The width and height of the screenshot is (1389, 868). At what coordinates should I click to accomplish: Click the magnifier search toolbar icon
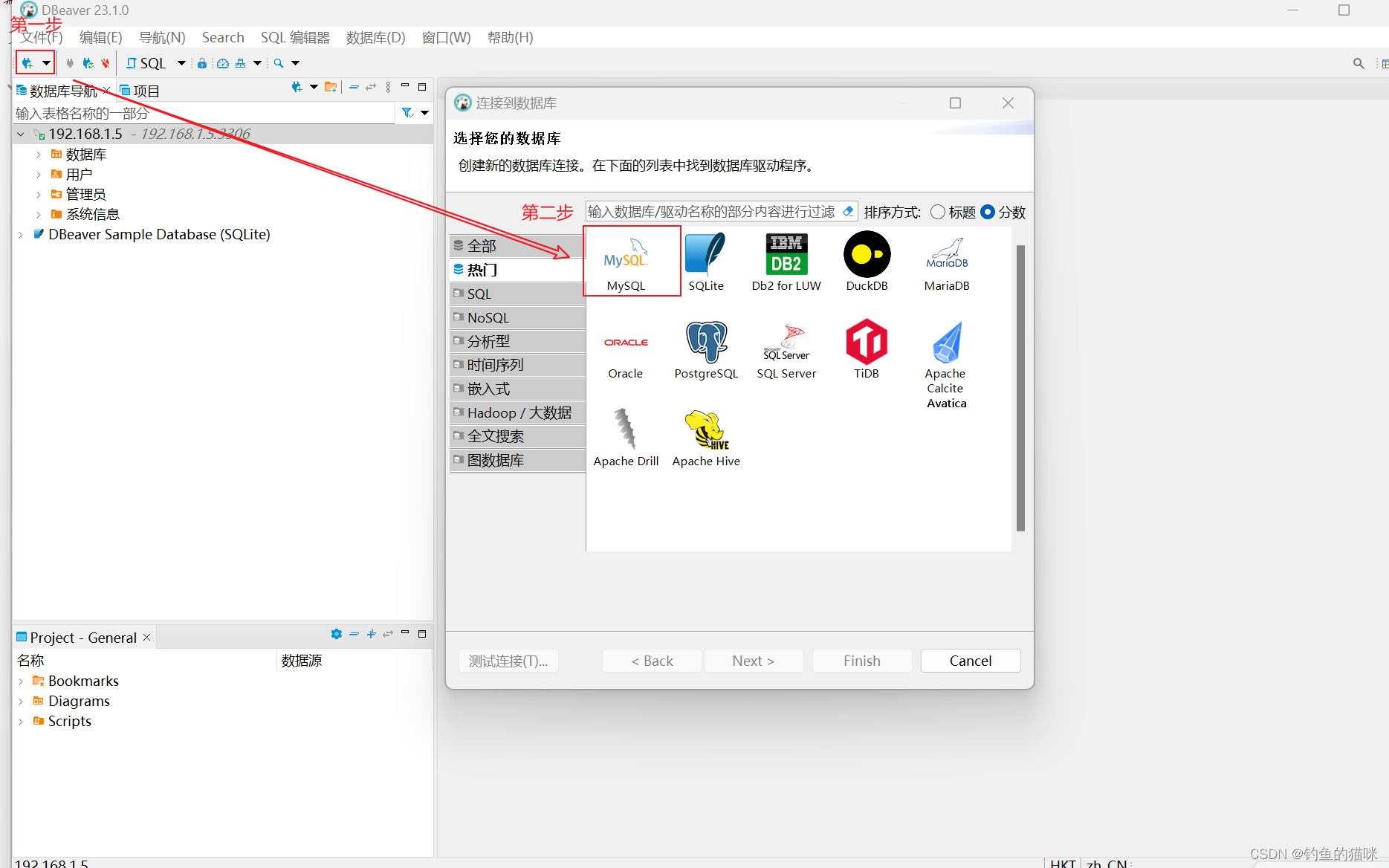(279, 63)
